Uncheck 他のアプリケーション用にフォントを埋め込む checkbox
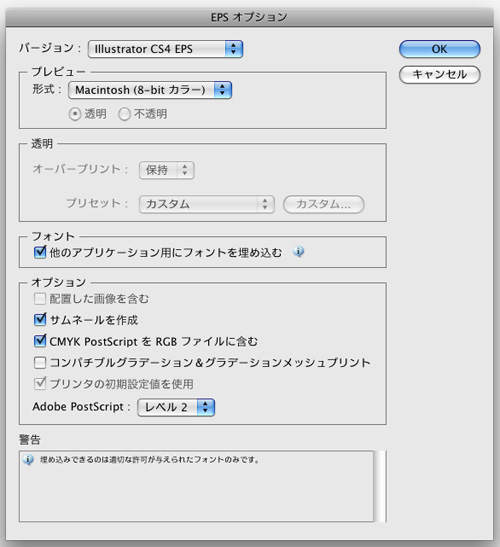This screenshot has width=500, height=547. [40, 252]
